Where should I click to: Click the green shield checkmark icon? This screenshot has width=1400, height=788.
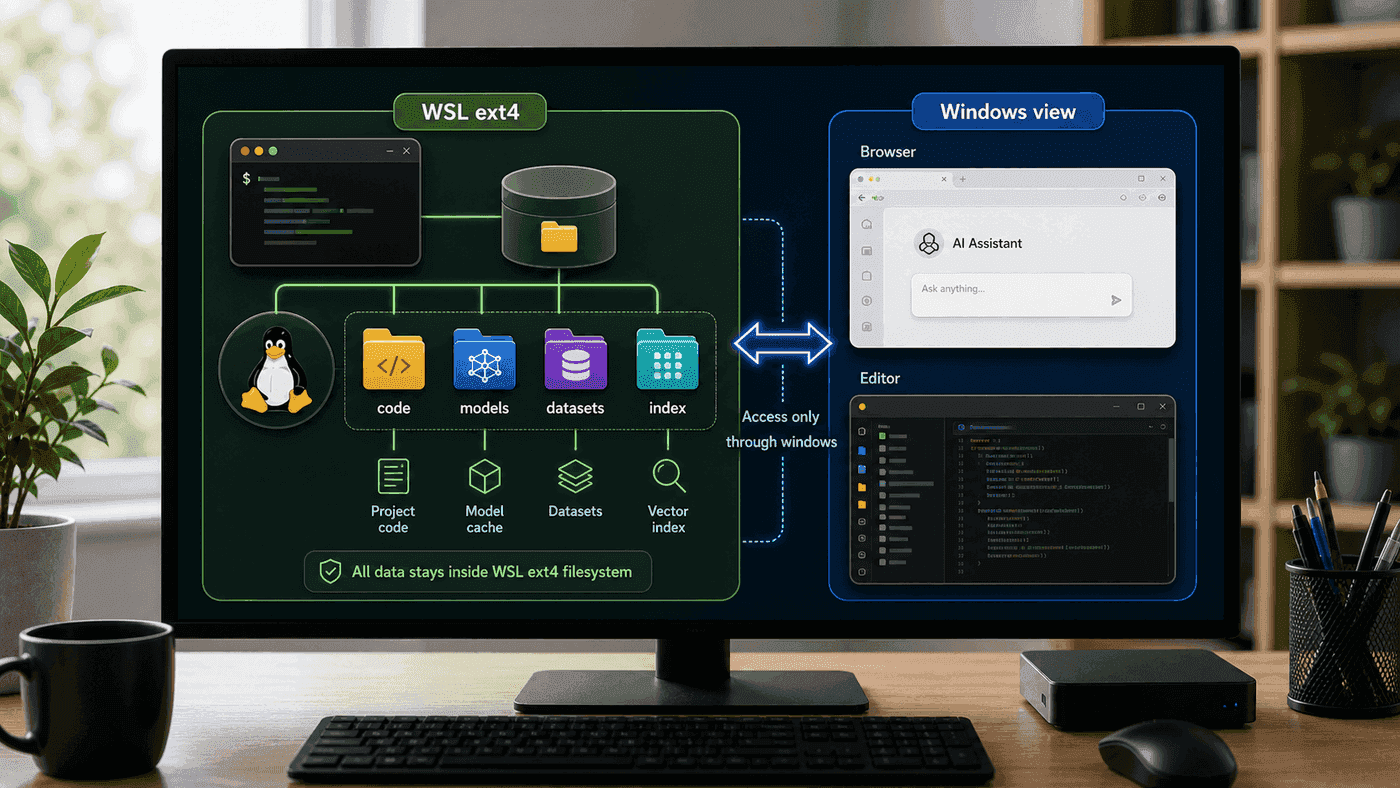click(329, 572)
